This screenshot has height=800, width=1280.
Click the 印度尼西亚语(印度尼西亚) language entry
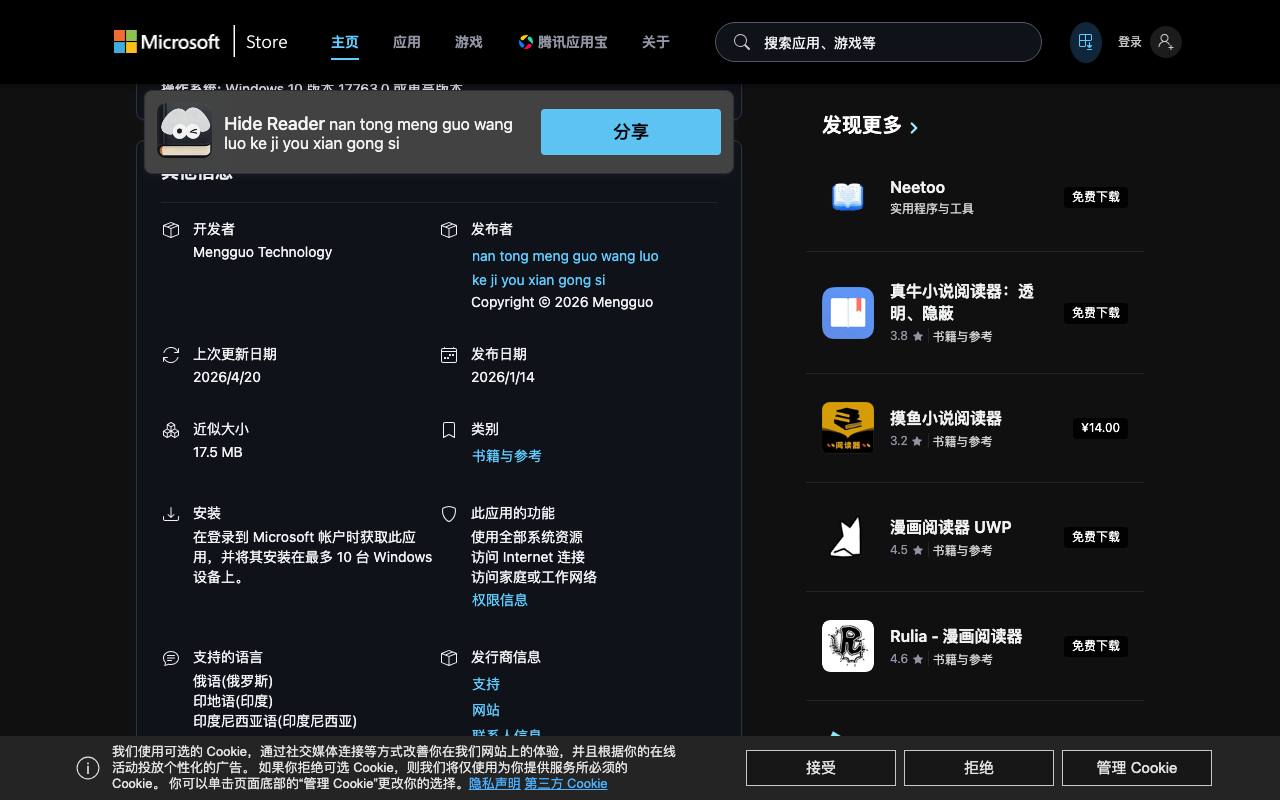point(275,721)
